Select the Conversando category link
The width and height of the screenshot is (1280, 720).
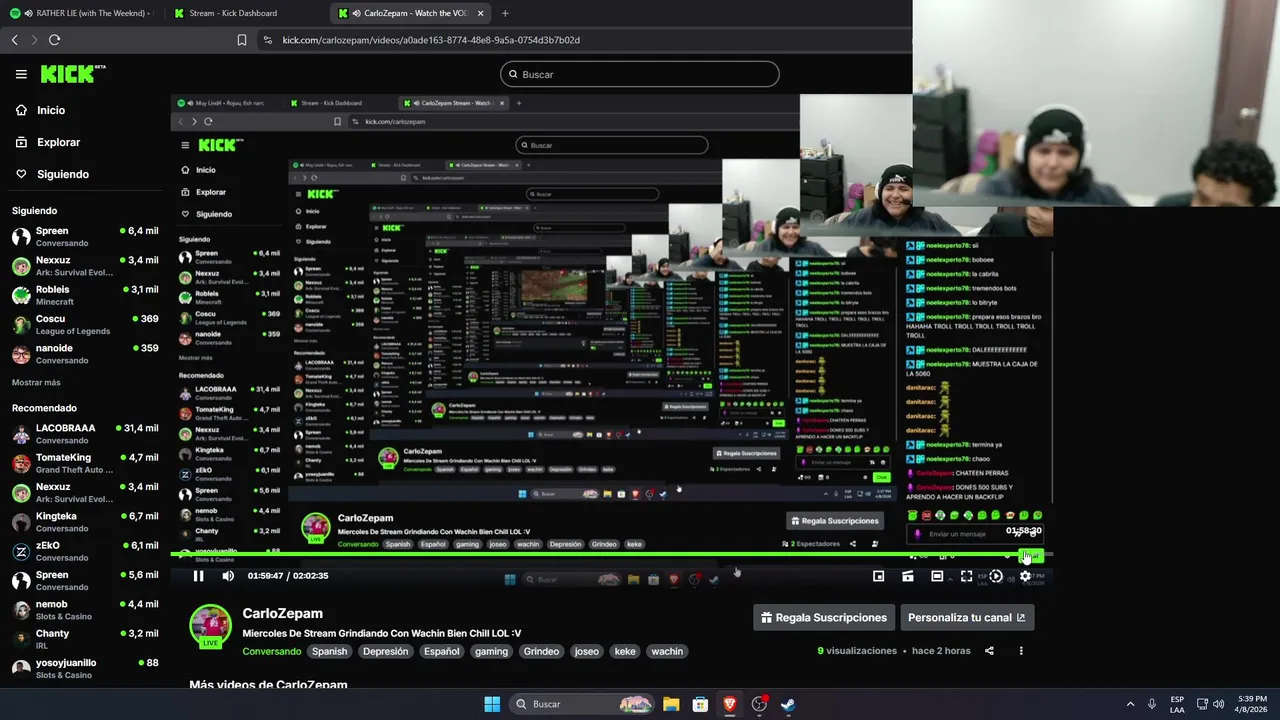271,651
